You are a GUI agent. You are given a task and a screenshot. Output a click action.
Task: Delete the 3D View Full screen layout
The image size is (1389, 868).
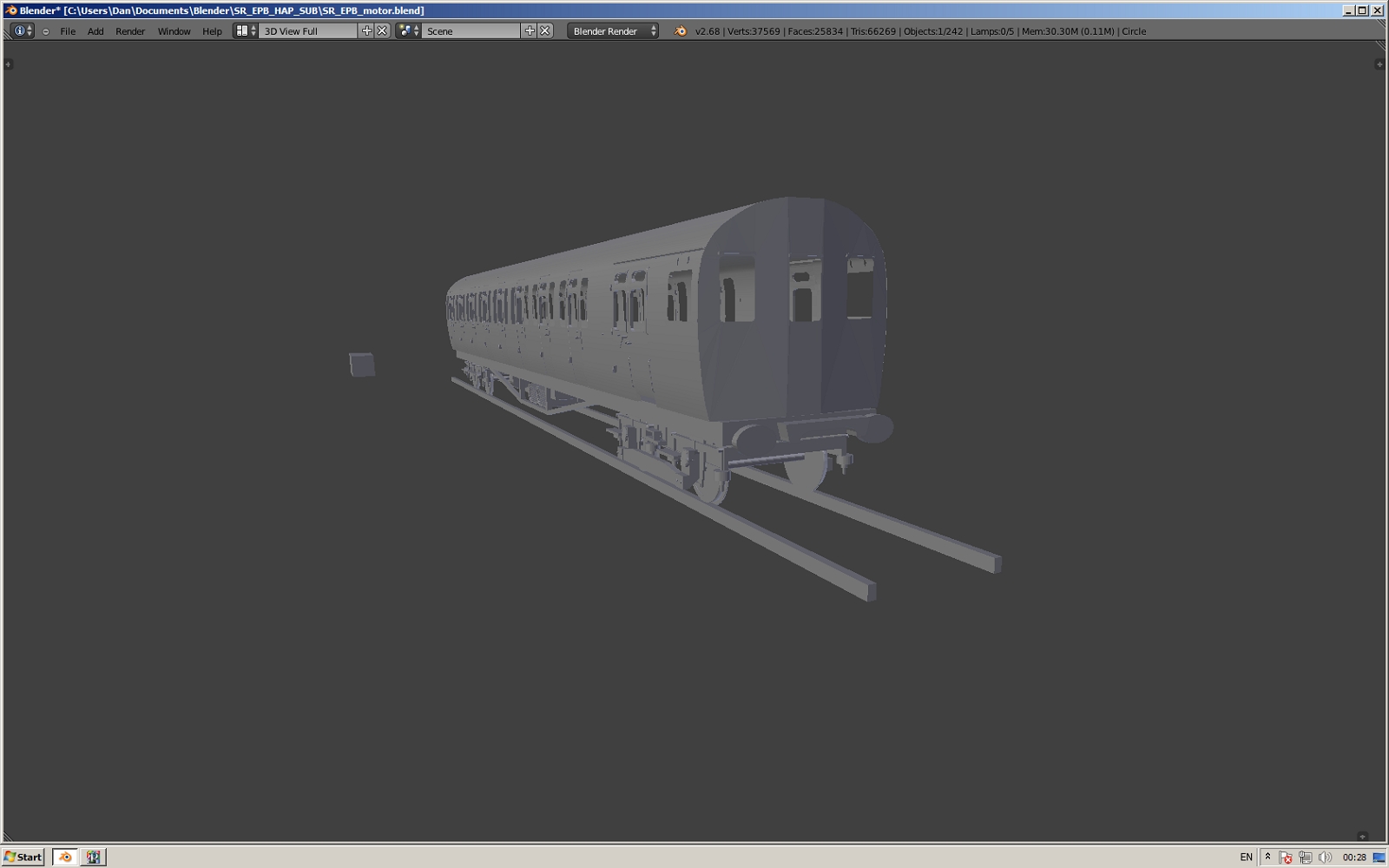click(x=382, y=31)
